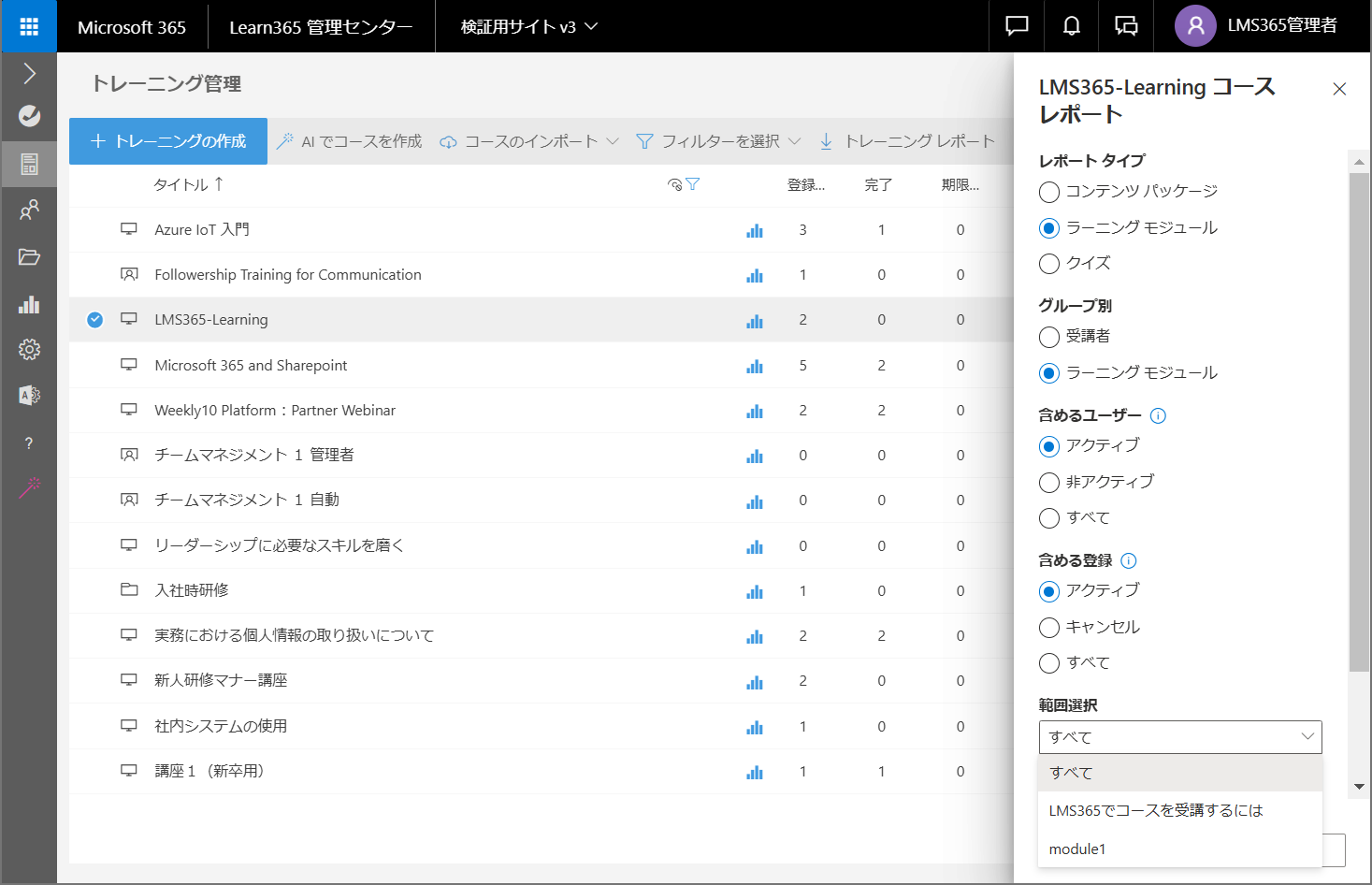Open the notifications bell icon
This screenshot has width=1372, height=885.
pyautogui.click(x=1072, y=26)
